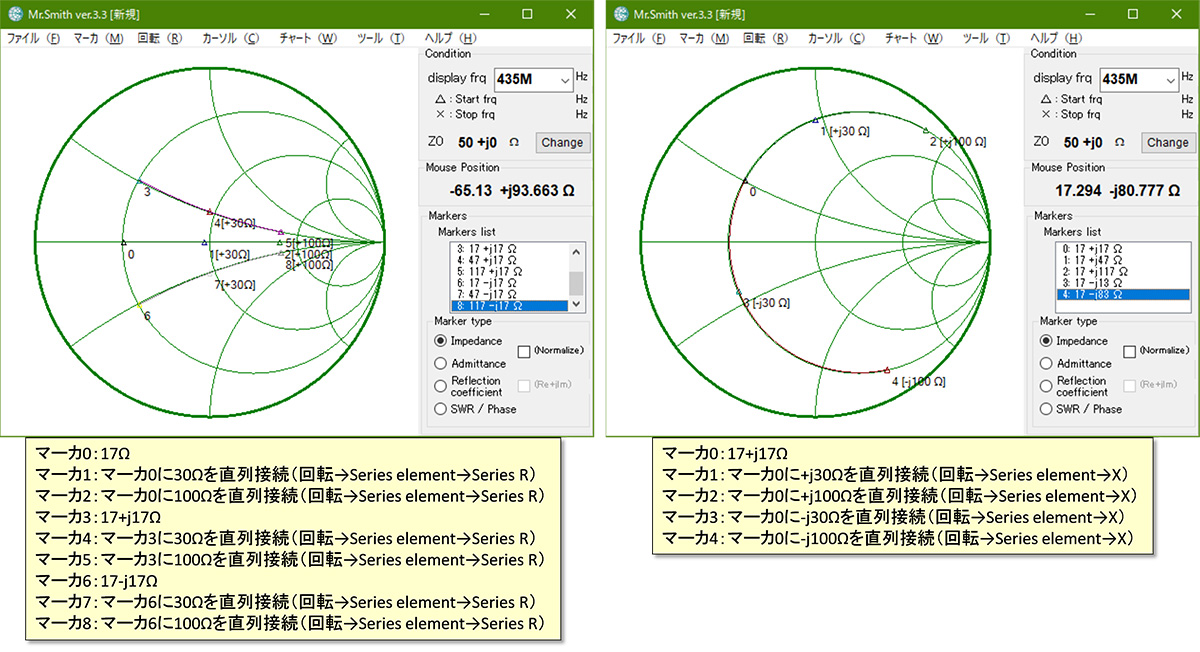The height and width of the screenshot is (652, 1200).
Task: Open 回転(R) menu in right Mr.Smith window
Action: pos(766,38)
